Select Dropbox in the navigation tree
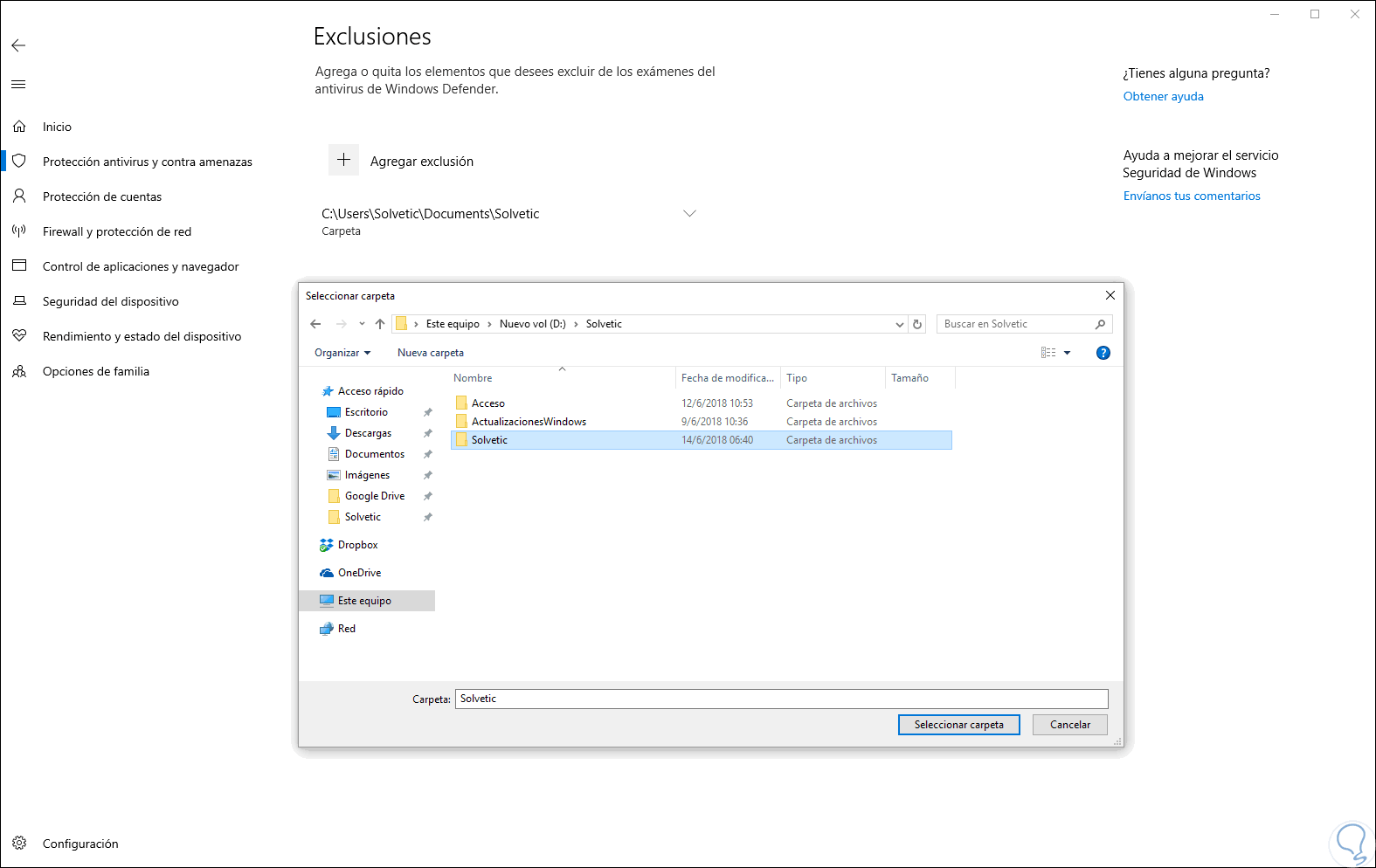 357,545
